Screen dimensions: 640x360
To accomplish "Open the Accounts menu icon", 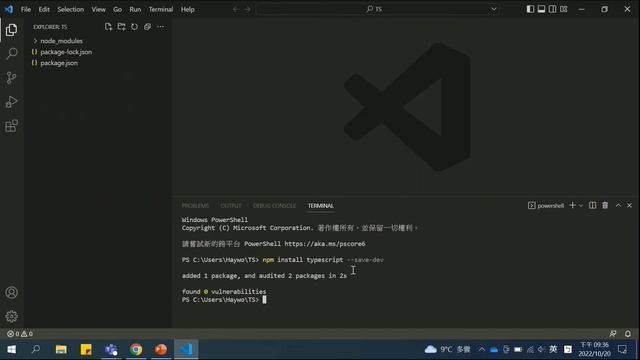I will (11, 292).
